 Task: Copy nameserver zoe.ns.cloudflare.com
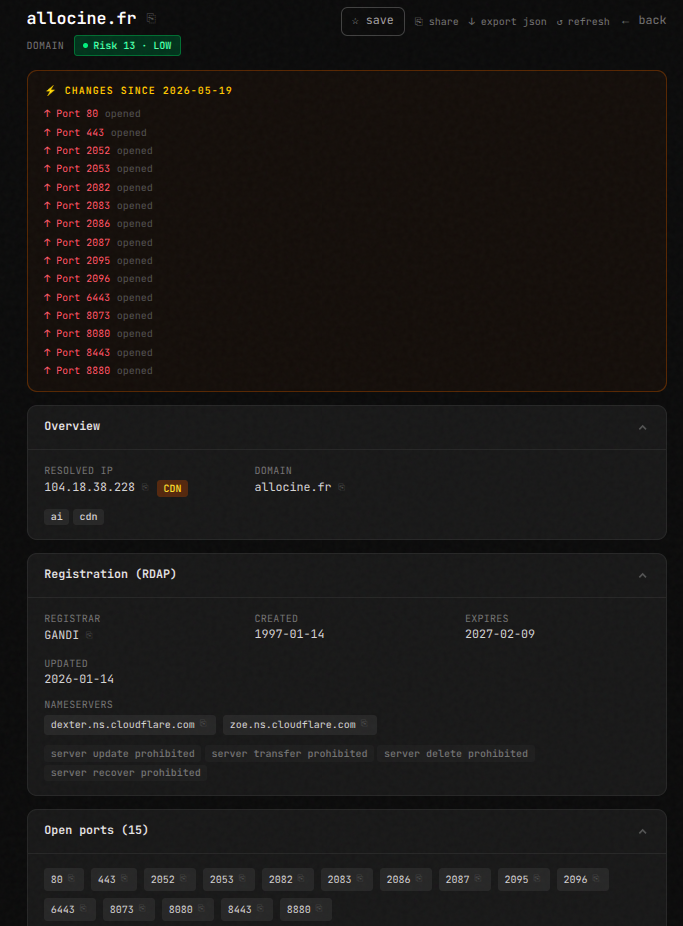point(364,723)
